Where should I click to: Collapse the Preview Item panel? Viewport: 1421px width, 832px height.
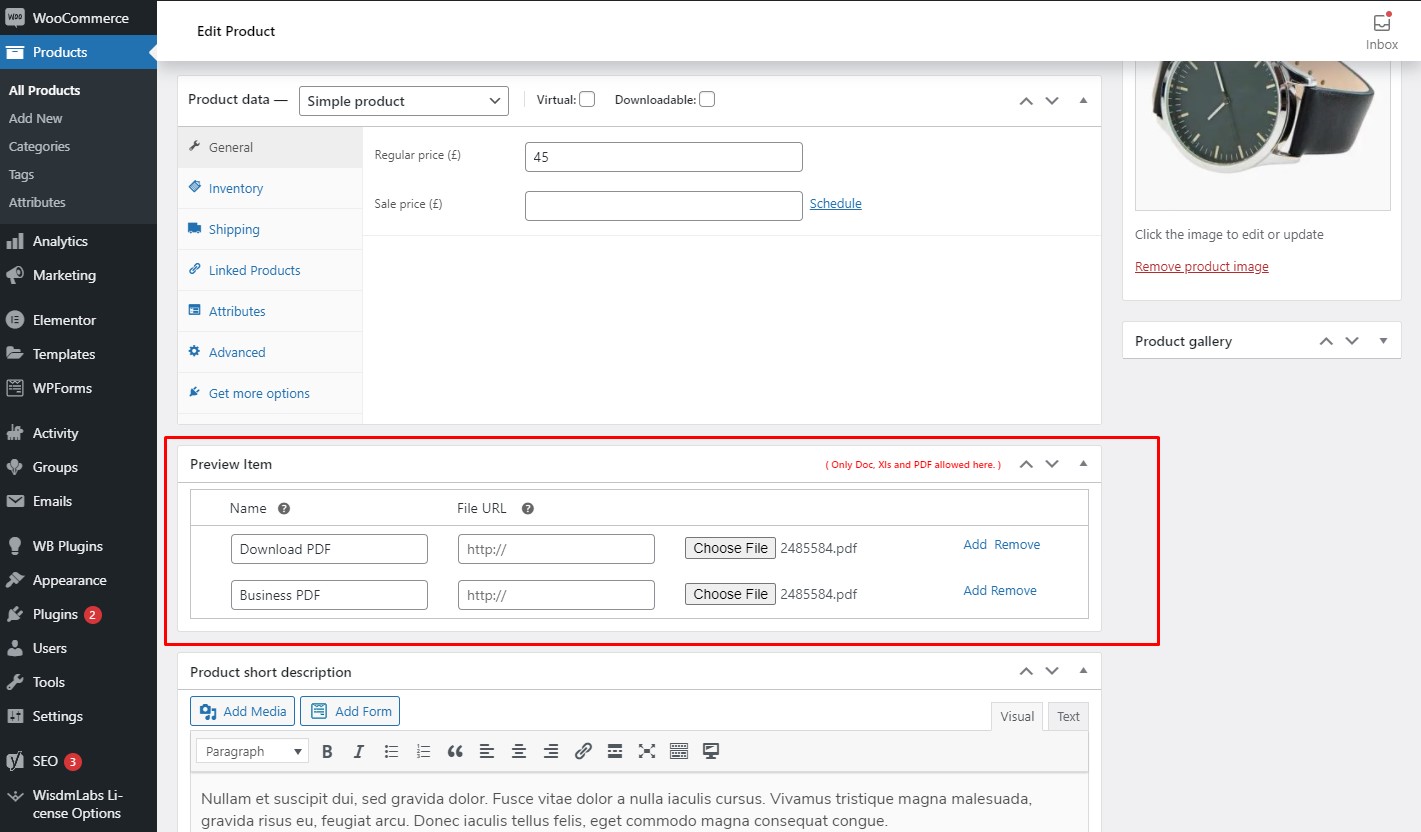1083,463
